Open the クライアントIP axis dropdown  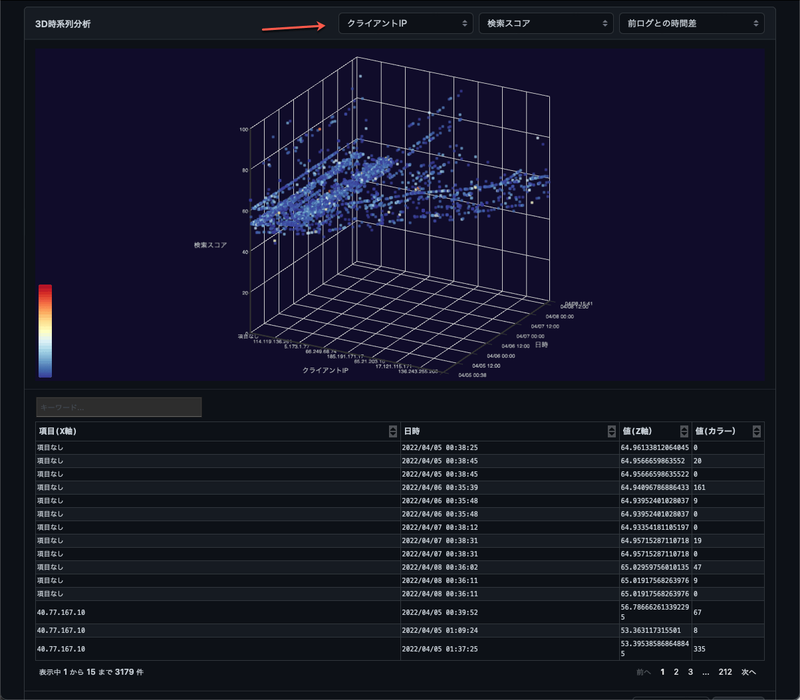[405, 23]
